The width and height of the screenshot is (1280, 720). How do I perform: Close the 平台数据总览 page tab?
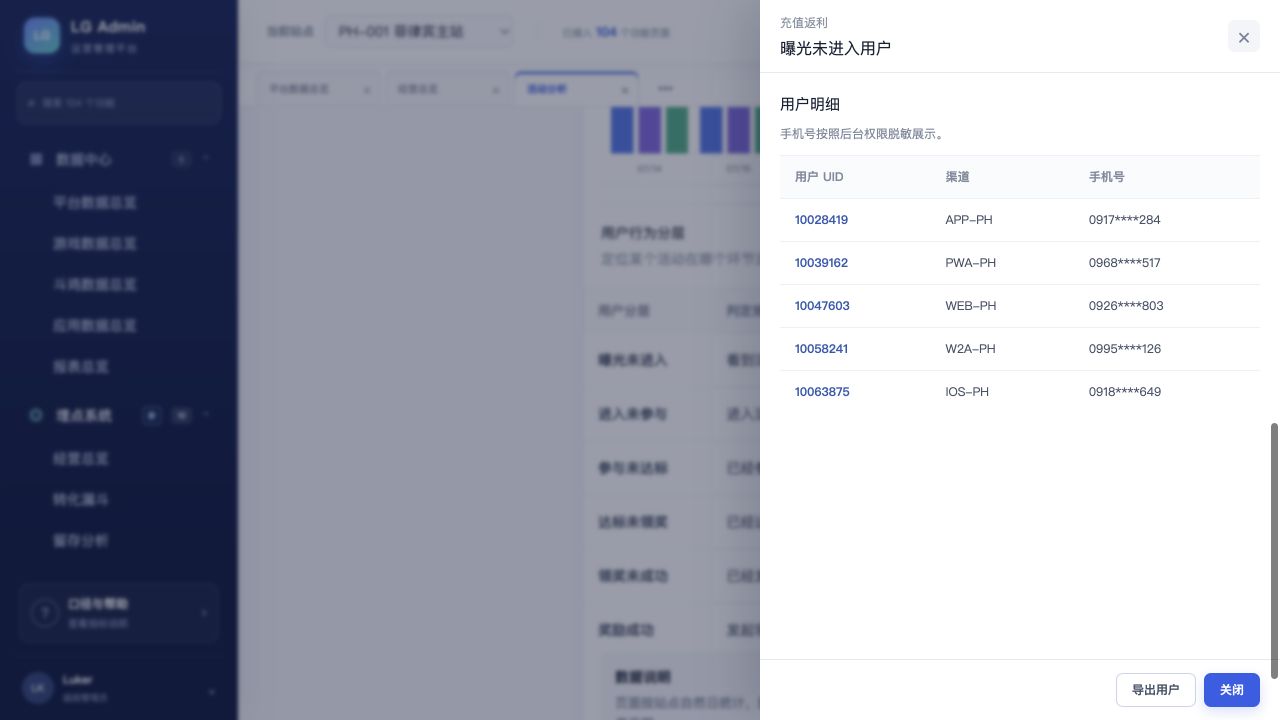[x=366, y=90]
